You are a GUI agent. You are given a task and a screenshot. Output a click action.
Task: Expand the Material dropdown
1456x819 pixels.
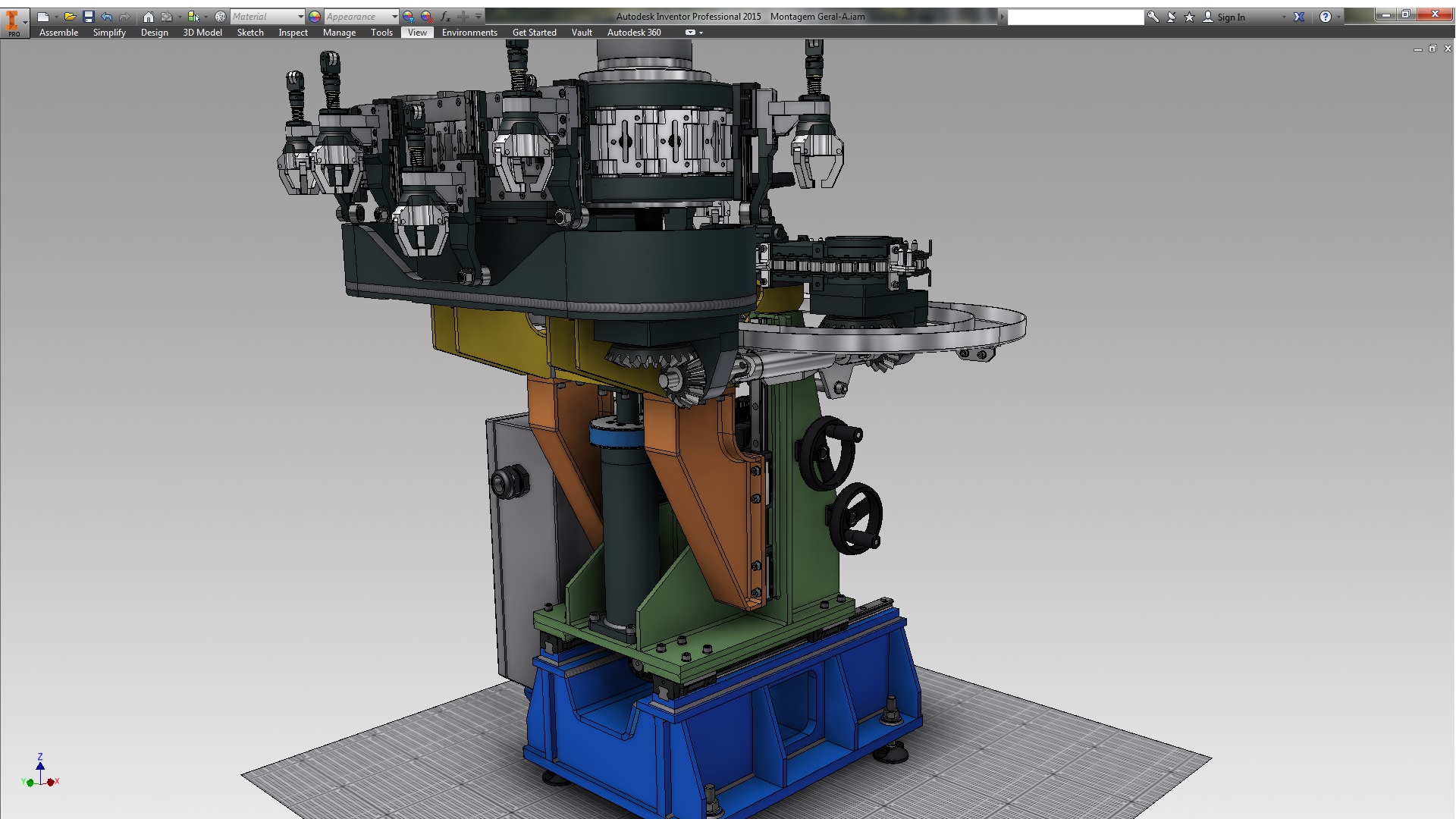click(x=300, y=17)
